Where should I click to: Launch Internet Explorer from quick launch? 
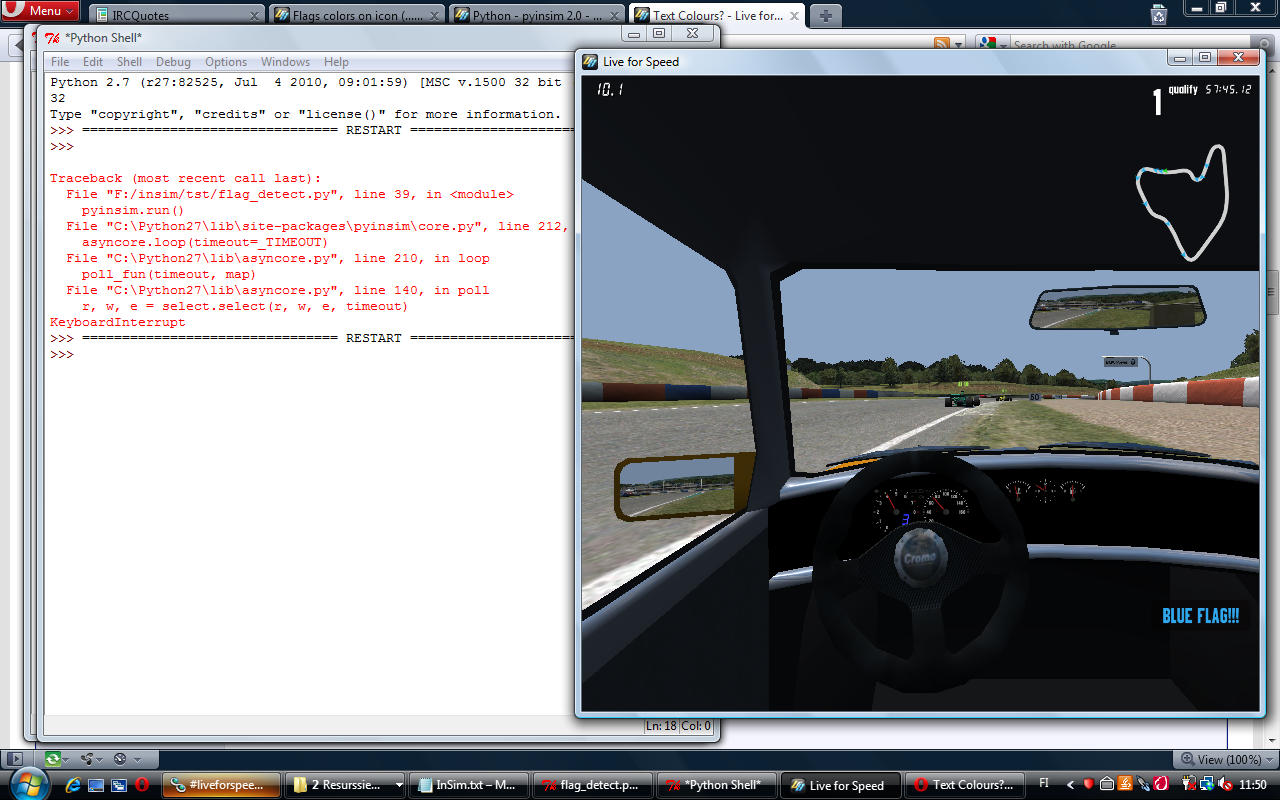(x=72, y=785)
